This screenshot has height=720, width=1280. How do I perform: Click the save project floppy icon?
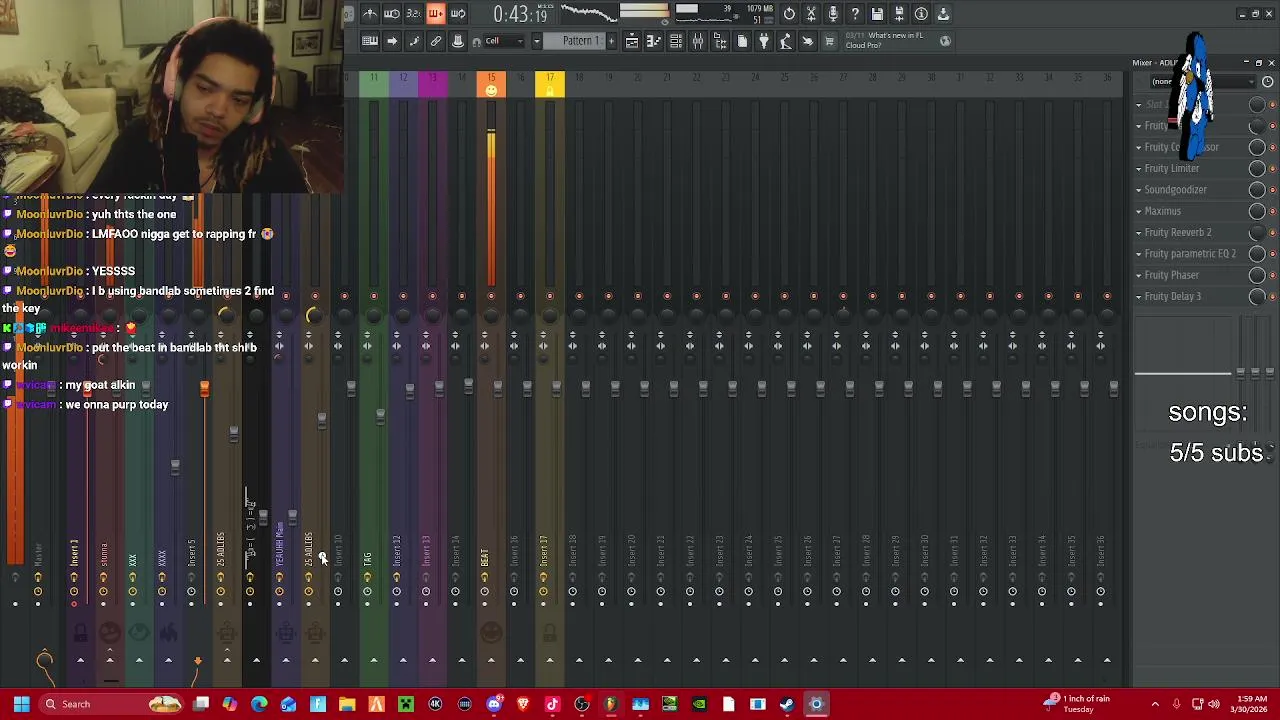pyautogui.click(x=877, y=14)
